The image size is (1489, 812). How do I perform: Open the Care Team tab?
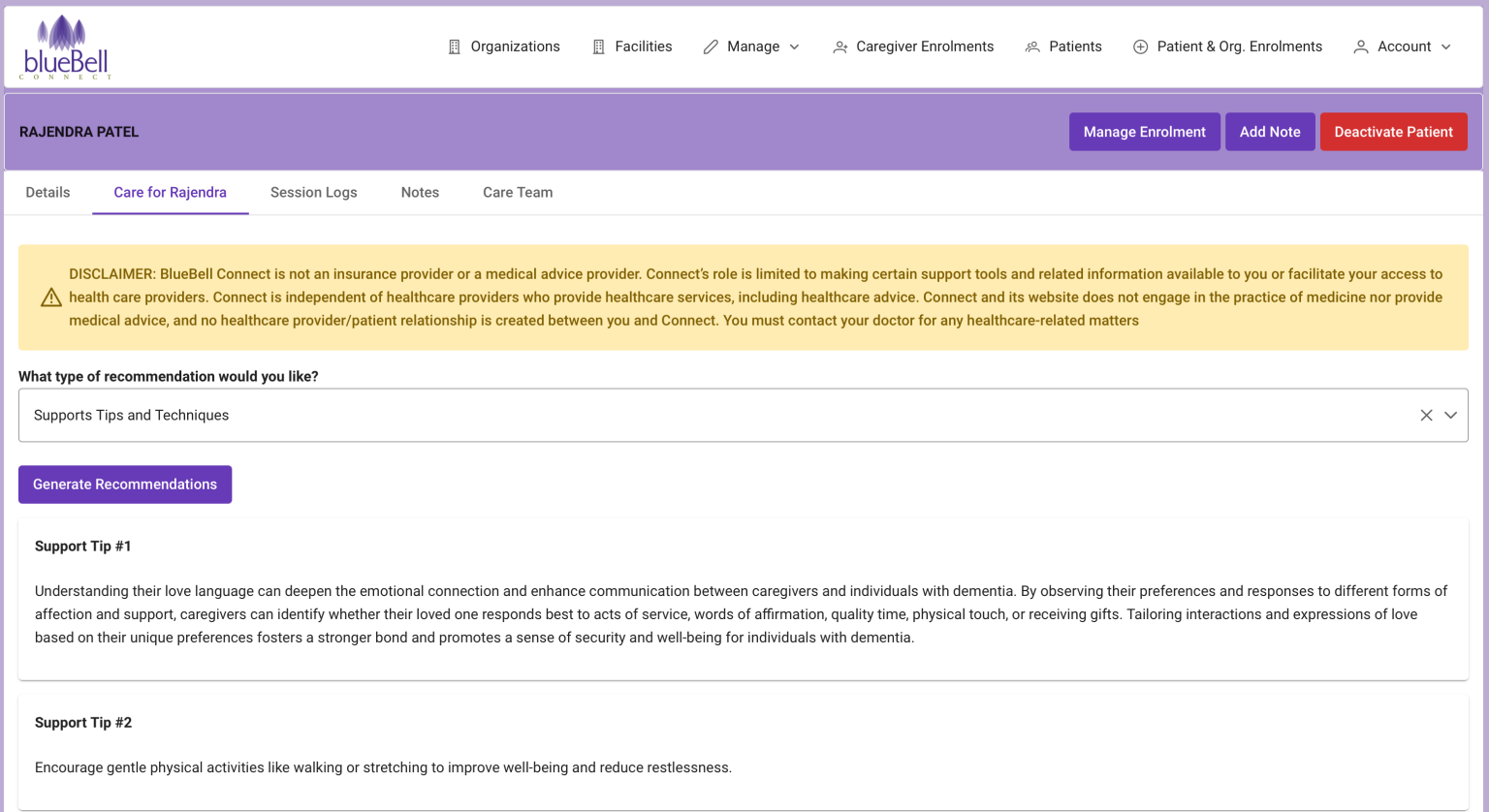(x=518, y=192)
